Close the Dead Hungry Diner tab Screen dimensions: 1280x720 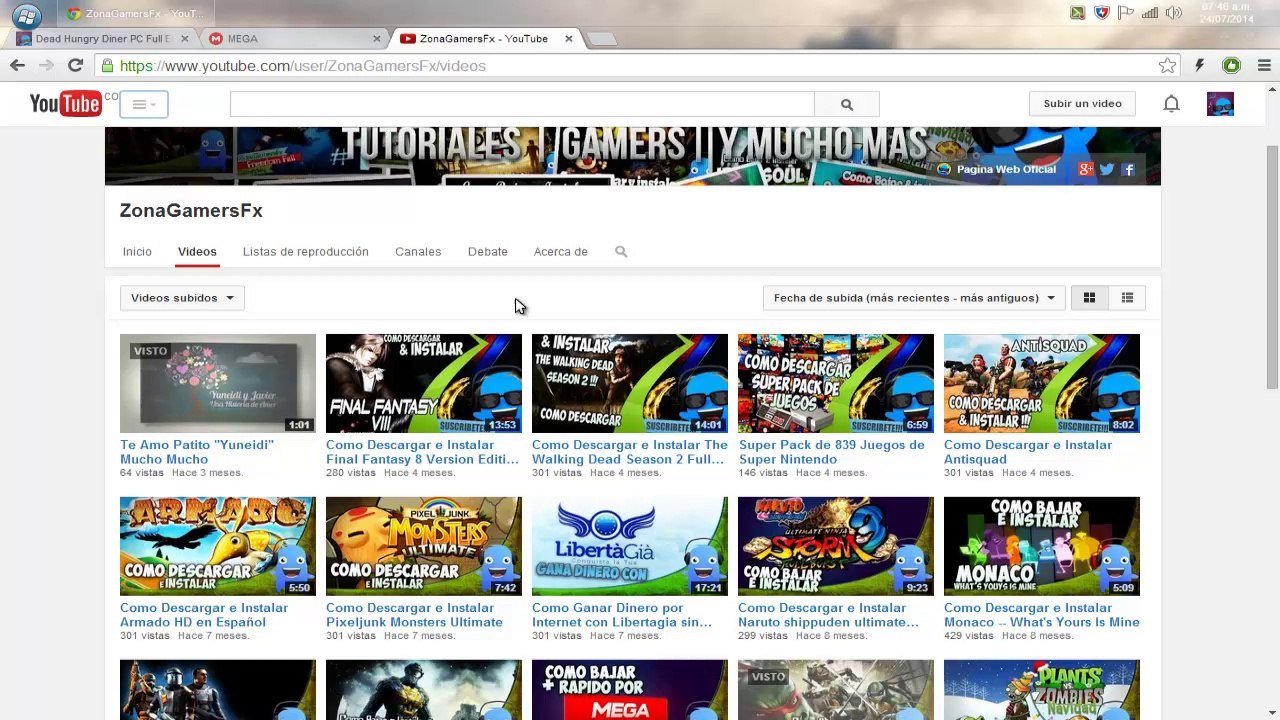click(x=184, y=39)
